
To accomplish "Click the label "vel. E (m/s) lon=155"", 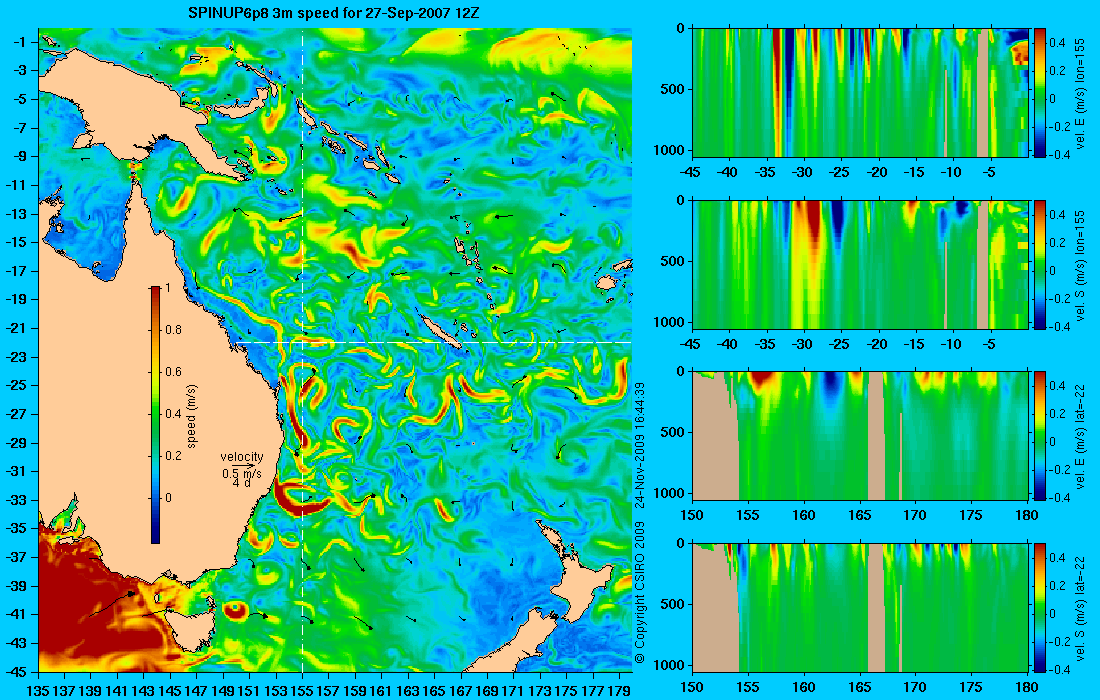I will [x=1081, y=93].
